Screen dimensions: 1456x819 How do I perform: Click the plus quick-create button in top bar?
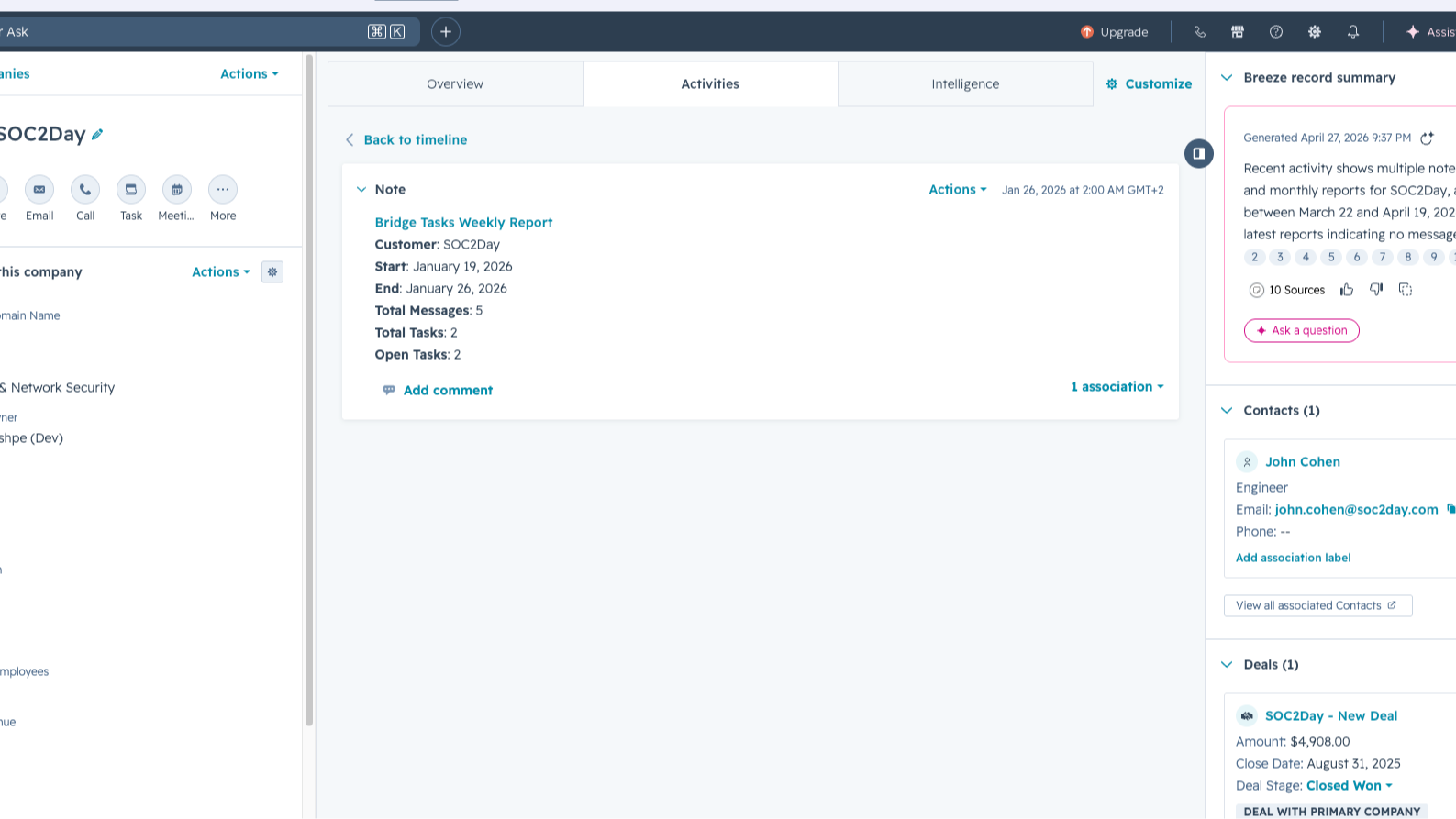click(x=446, y=31)
